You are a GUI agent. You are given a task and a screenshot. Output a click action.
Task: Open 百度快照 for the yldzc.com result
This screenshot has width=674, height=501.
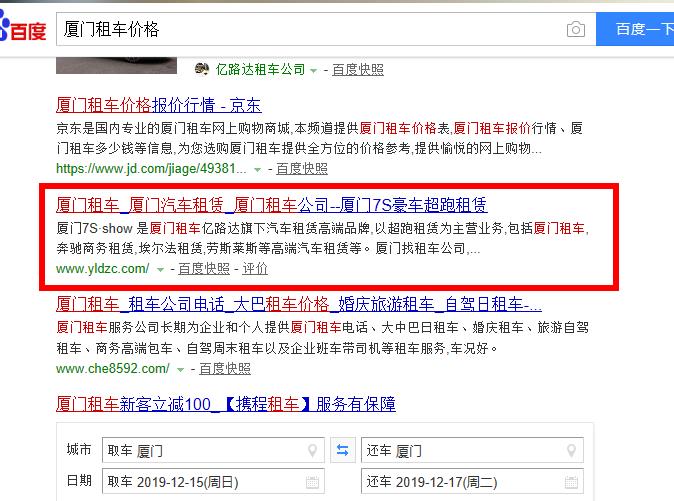point(204,269)
